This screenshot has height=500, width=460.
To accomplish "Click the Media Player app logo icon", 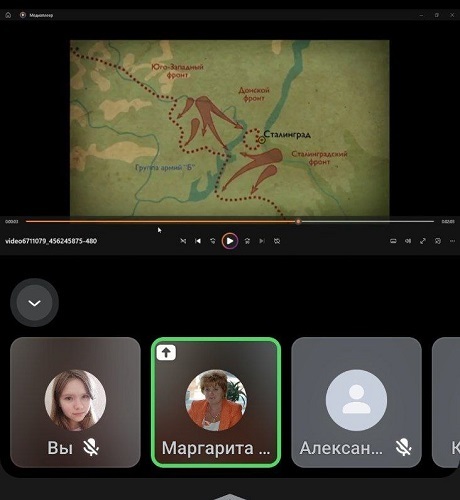I will (23, 15).
